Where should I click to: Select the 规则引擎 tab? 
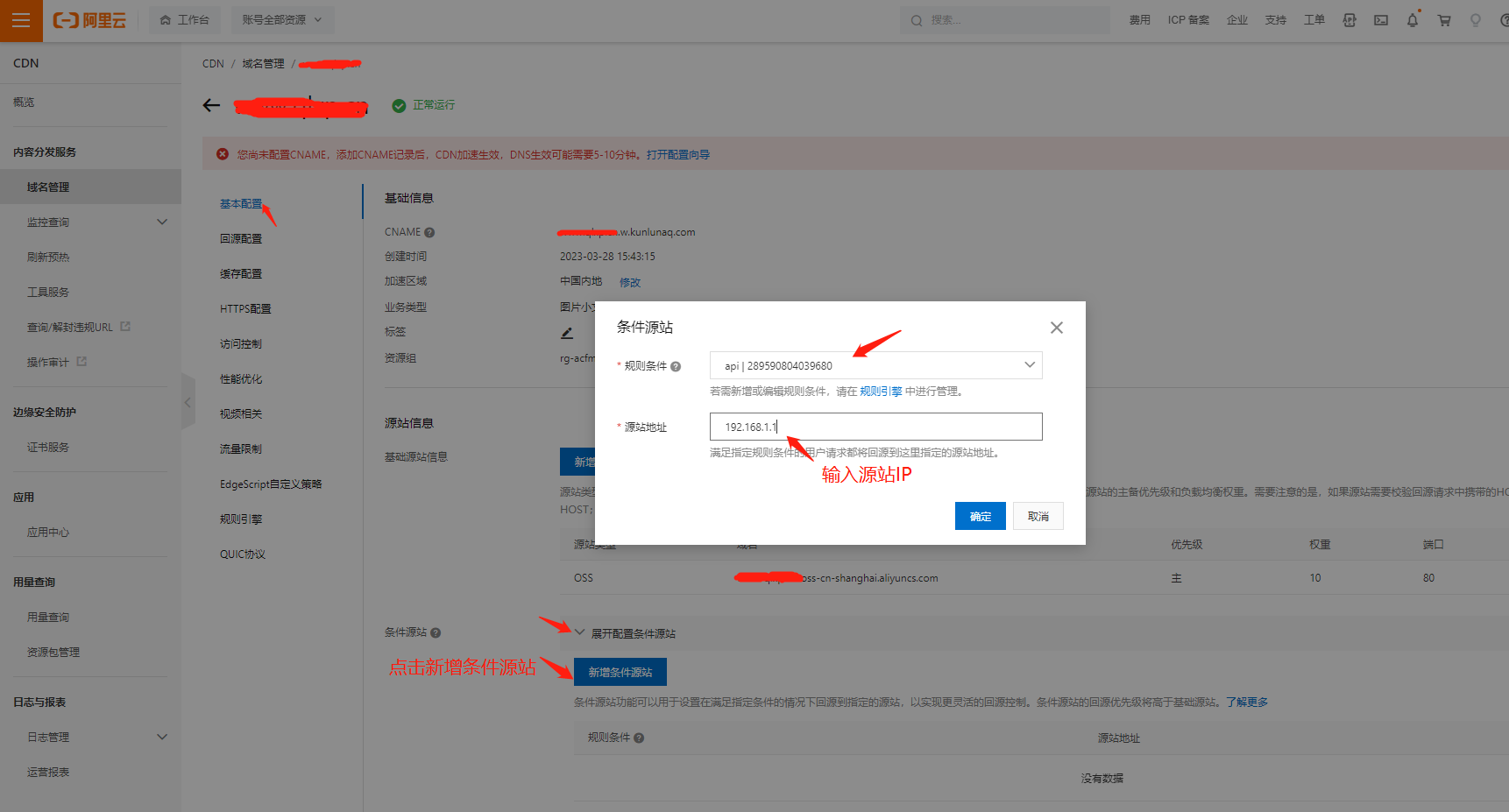(241, 519)
